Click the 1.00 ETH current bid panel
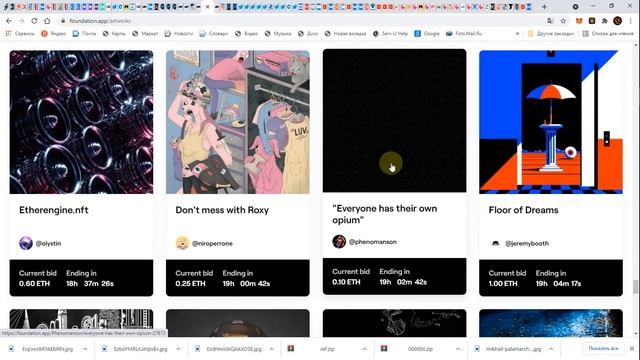The width and height of the screenshot is (640, 360). pos(551,278)
